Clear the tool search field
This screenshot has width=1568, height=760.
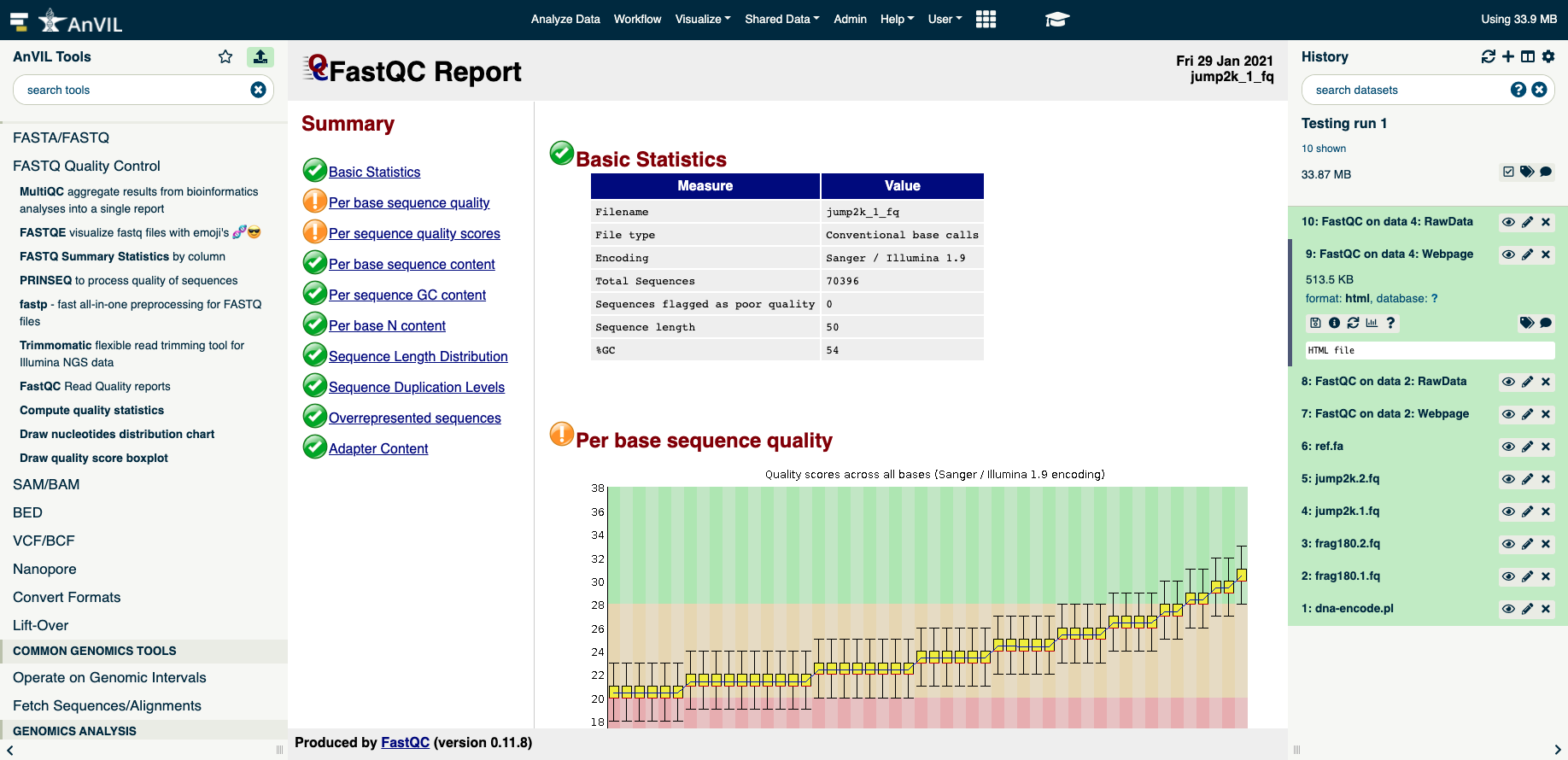pos(258,90)
